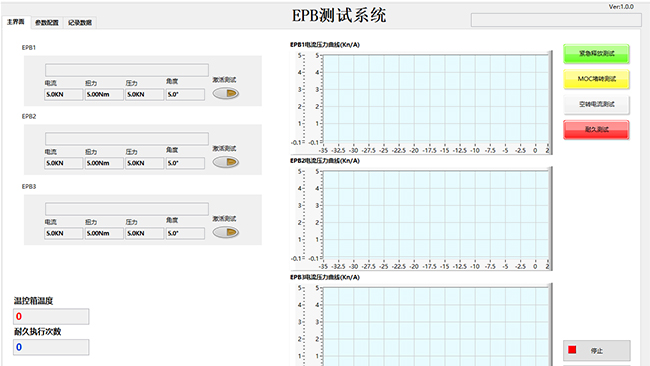Open the 参数配置 tab
The width and height of the screenshot is (650, 366).
(x=46, y=23)
